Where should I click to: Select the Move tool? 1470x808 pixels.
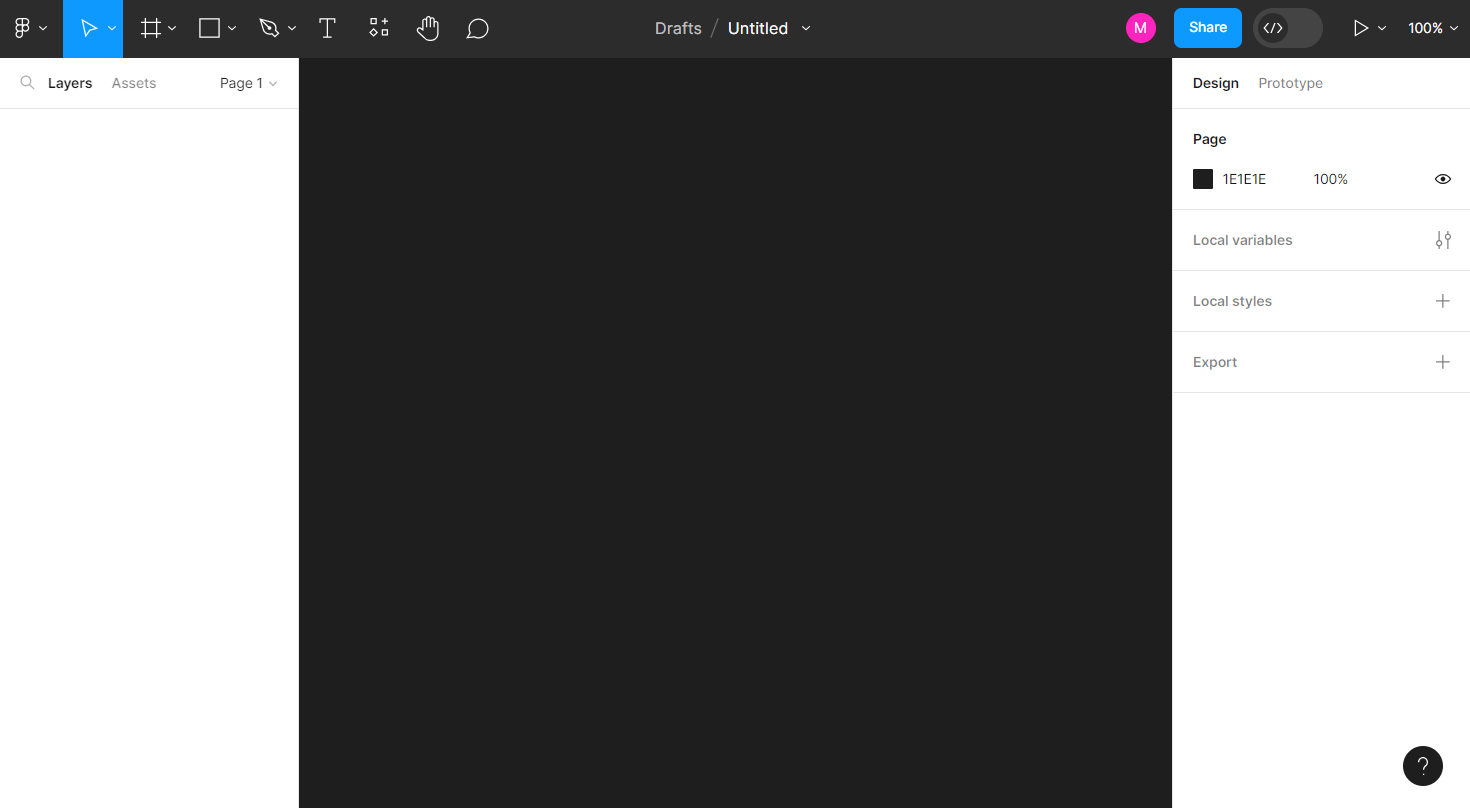(x=88, y=28)
